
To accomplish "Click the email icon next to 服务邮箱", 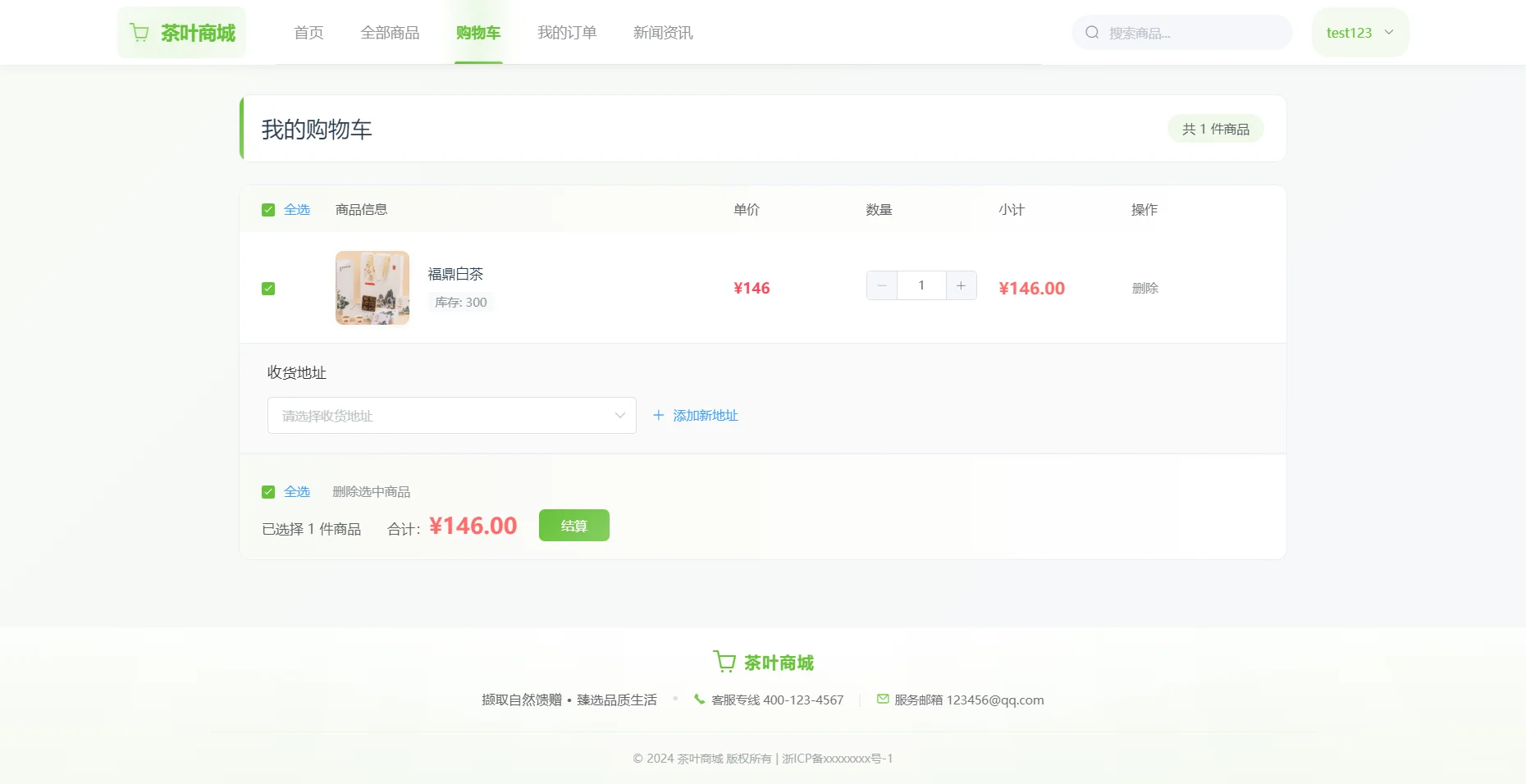I will point(882,700).
